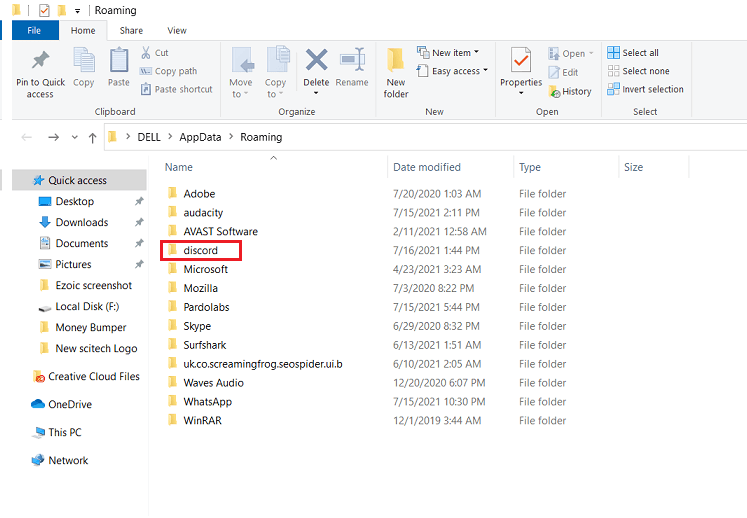Click the Rename icon
The height and width of the screenshot is (518, 747).
[352, 61]
